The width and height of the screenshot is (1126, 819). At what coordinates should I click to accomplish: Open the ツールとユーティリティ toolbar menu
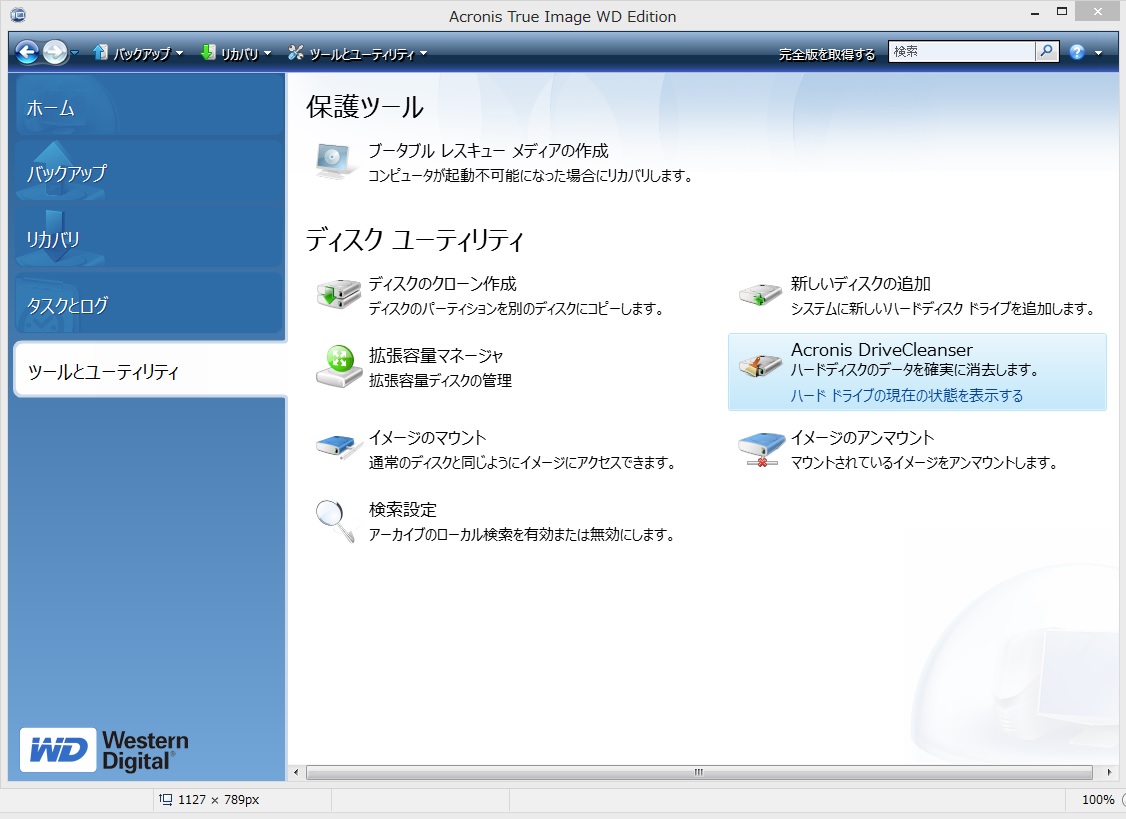coord(358,53)
